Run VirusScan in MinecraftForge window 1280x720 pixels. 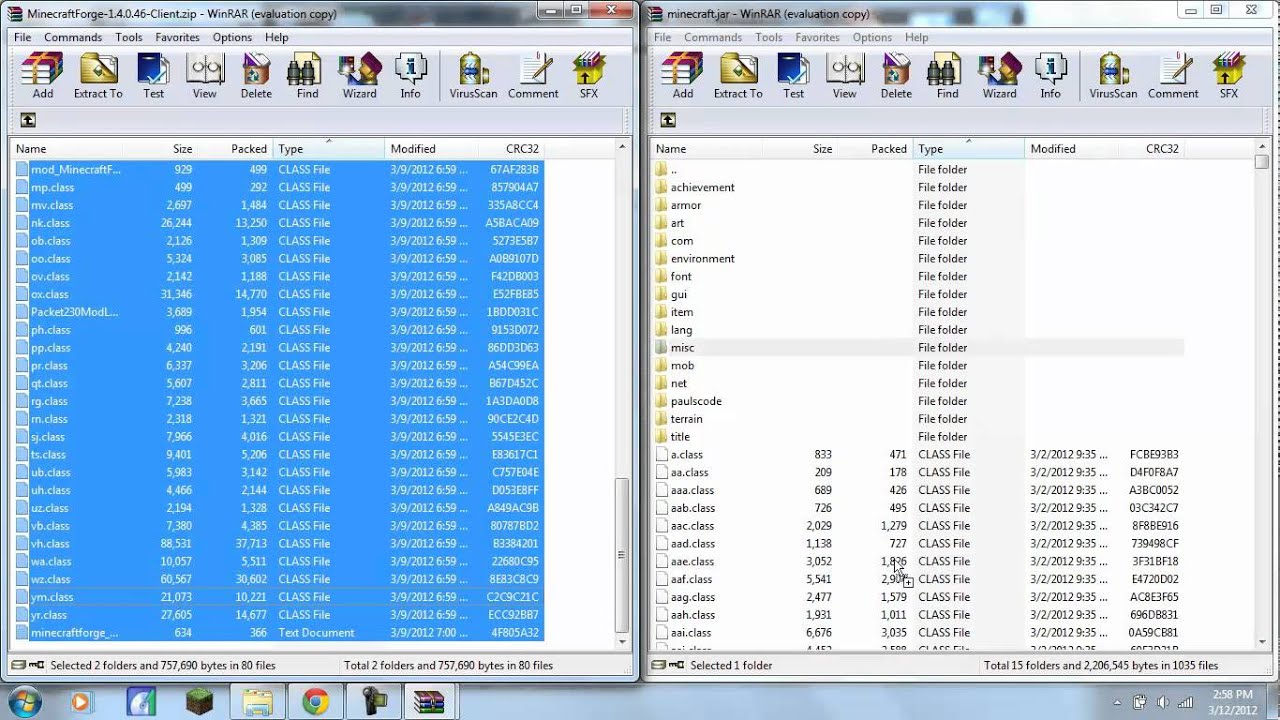click(473, 76)
